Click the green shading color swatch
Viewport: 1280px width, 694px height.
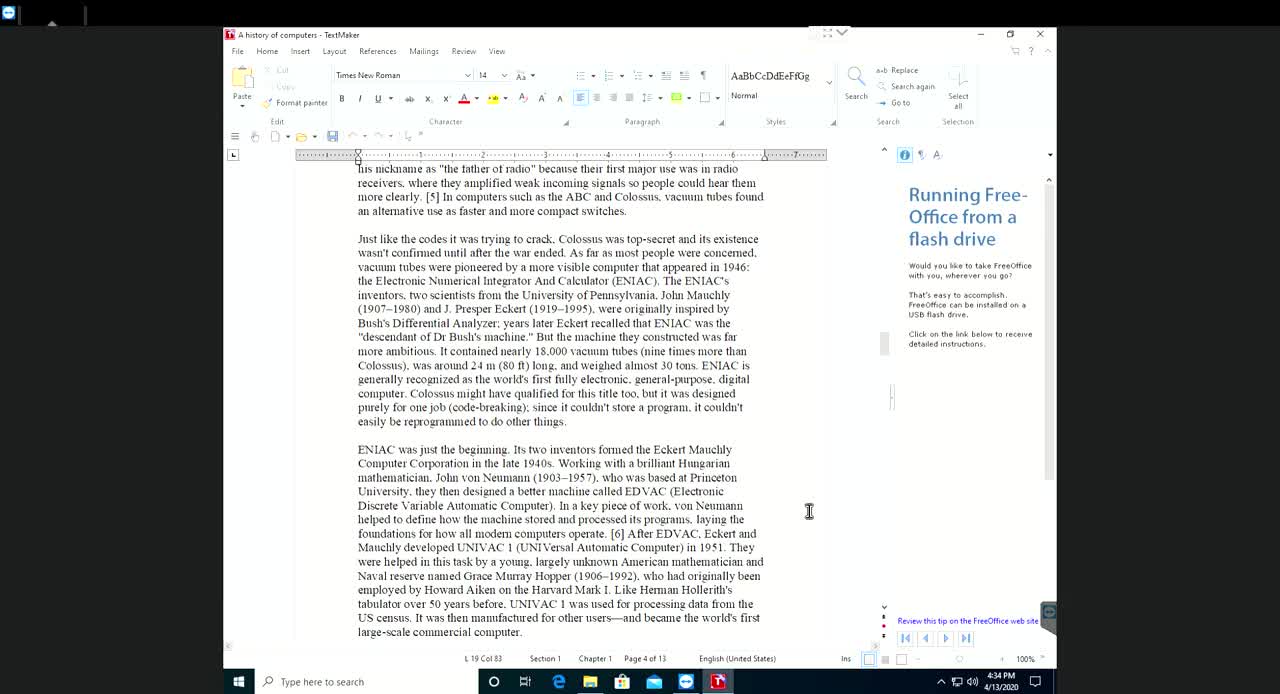[676, 98]
